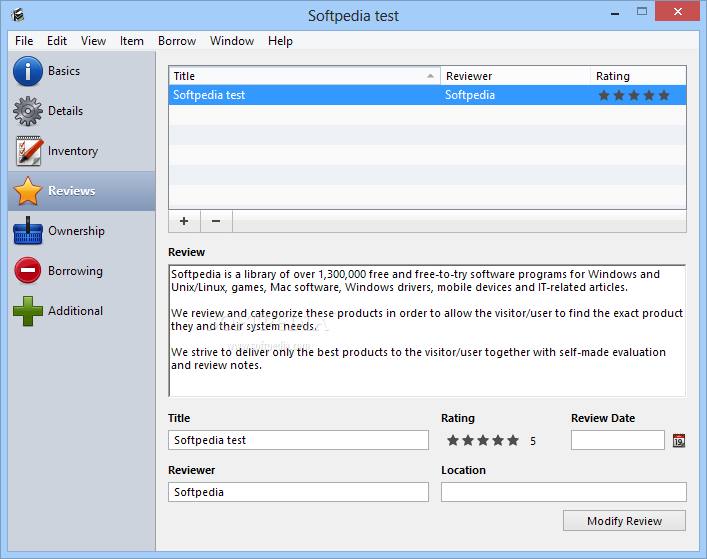Click the application icon in title bar
The image size is (707, 559).
pos(18,15)
